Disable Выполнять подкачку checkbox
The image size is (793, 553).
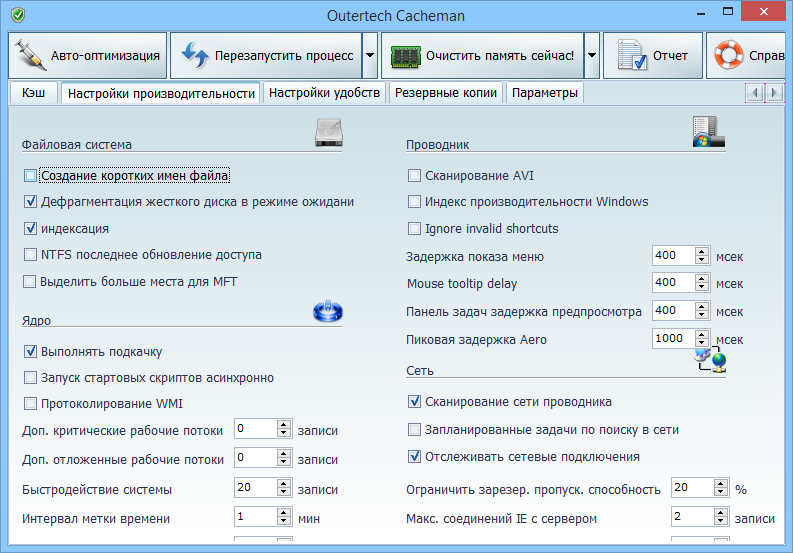point(30,351)
